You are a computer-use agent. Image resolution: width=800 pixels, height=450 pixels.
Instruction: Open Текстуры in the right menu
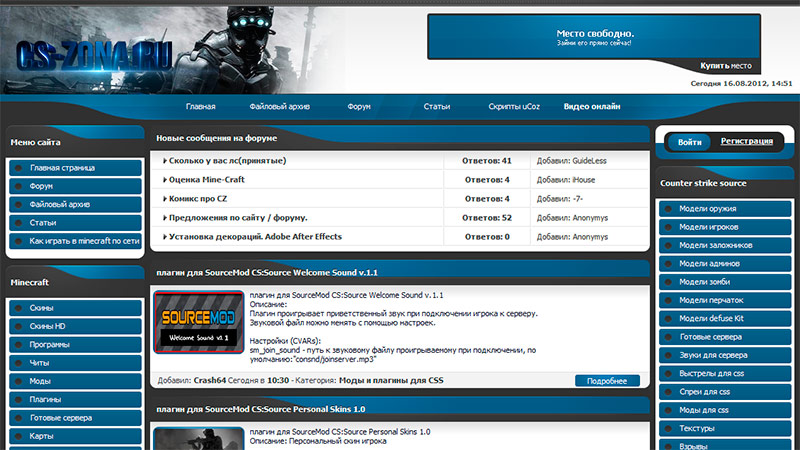(725, 429)
